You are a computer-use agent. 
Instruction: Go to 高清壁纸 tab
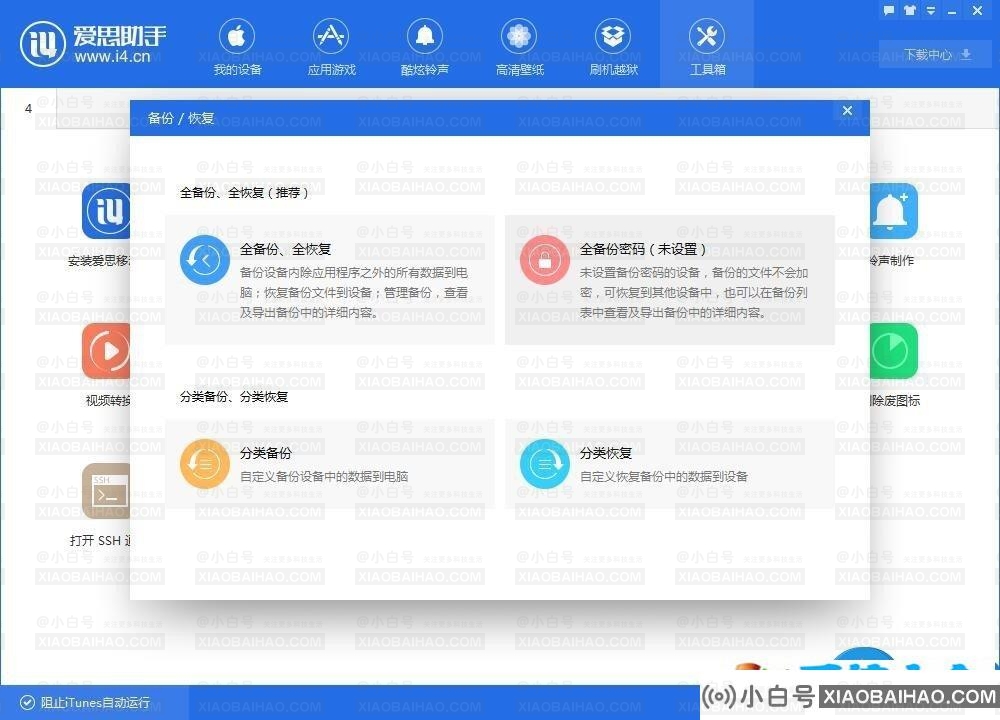pos(519,47)
